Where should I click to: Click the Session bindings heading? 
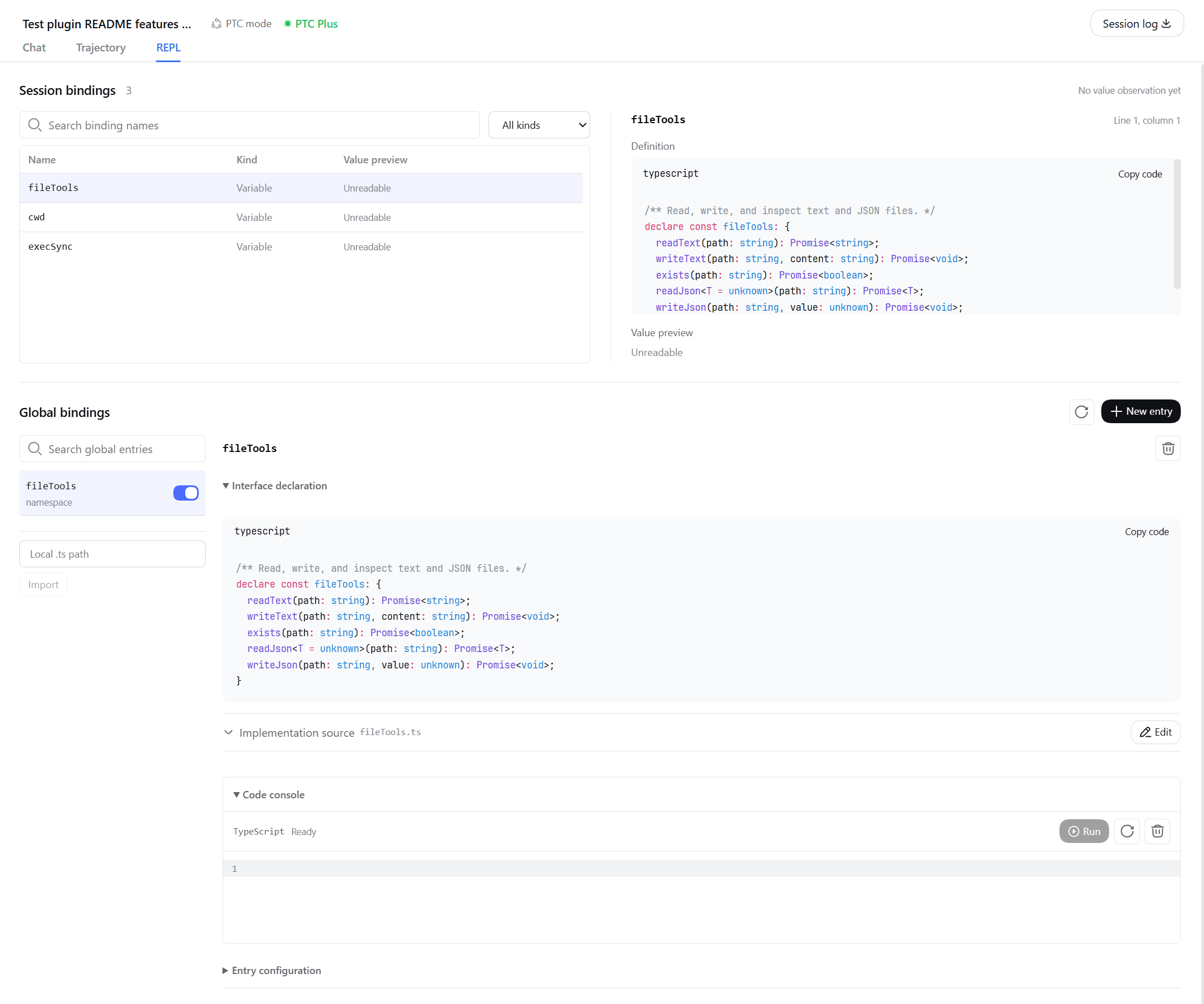click(67, 90)
